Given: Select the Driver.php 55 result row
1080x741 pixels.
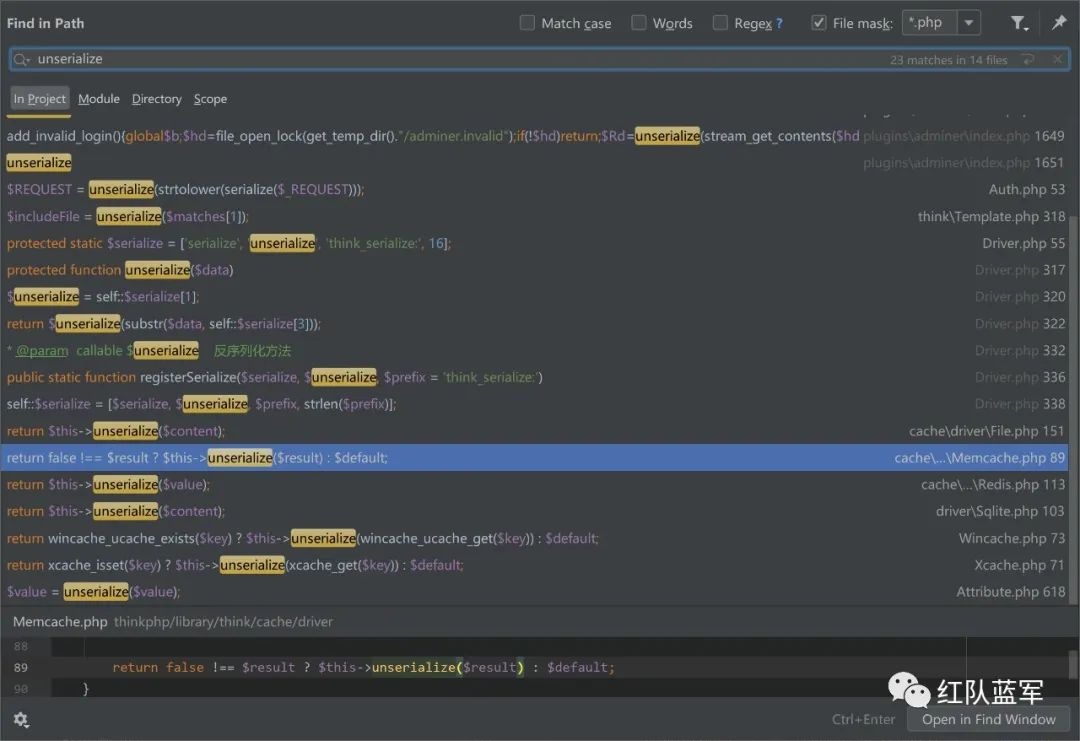Looking at the screenshot, I should (534, 243).
